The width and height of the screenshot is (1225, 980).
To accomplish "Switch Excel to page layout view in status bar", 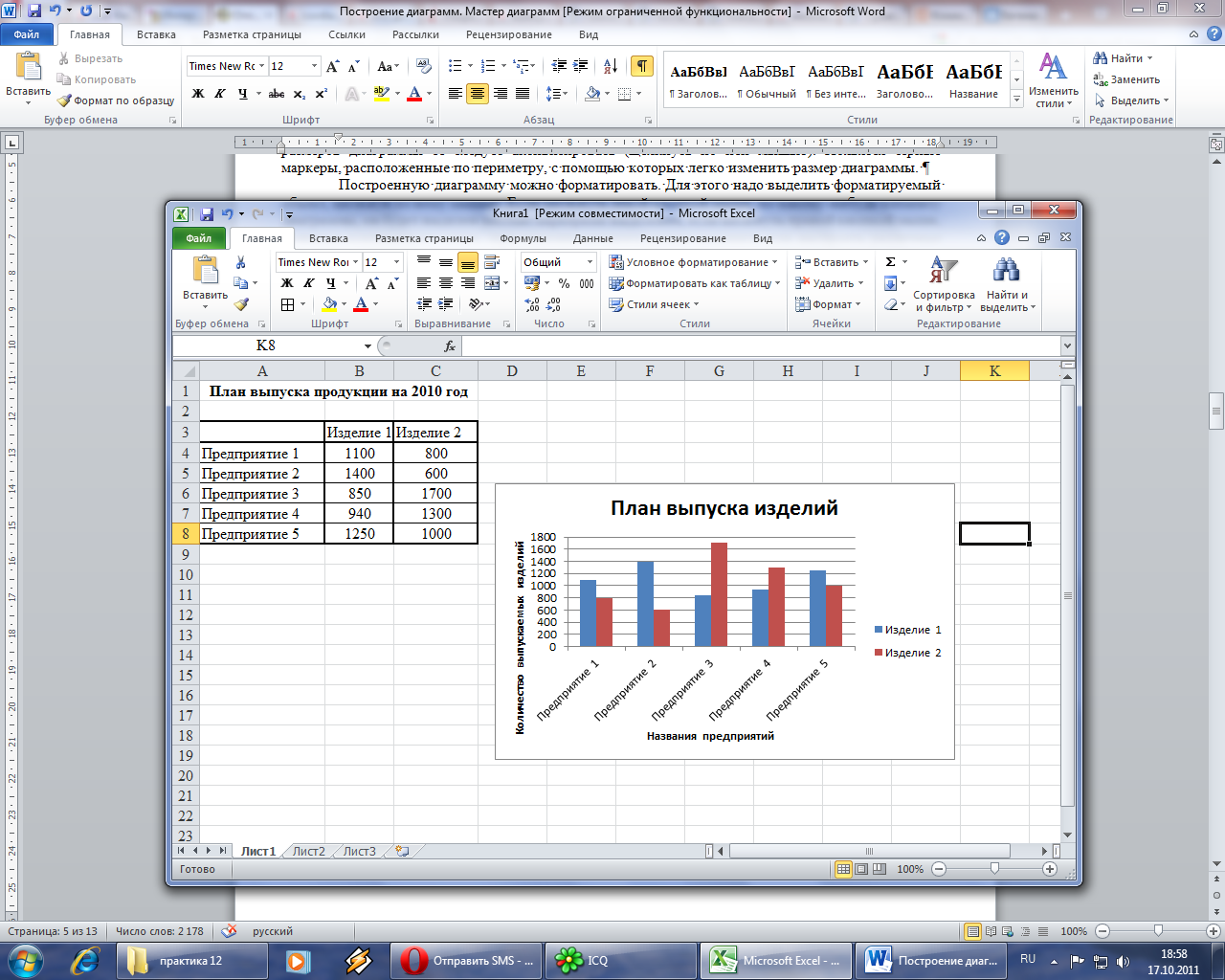I will [x=861, y=869].
